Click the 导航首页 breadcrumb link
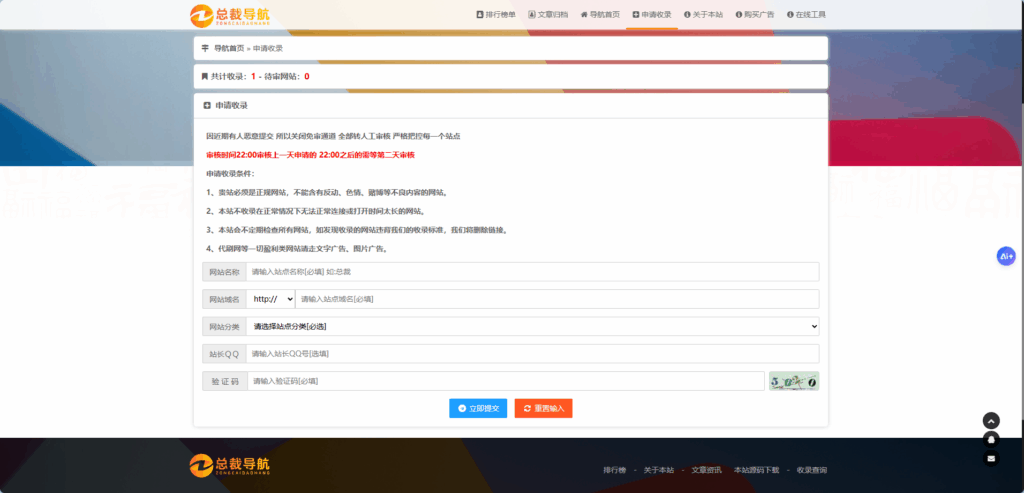 tap(229, 48)
